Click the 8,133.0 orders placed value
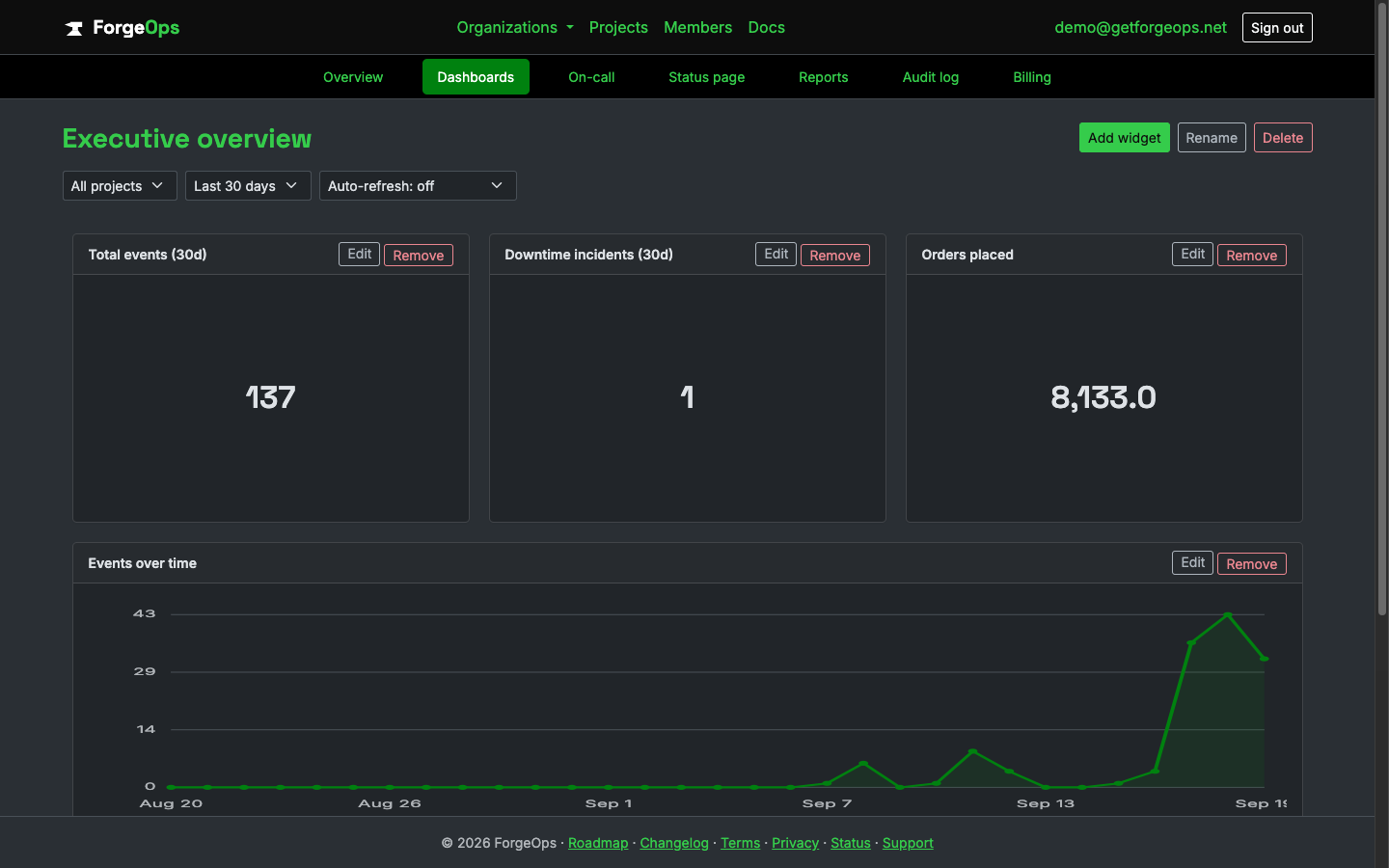1389x868 pixels. 1103,397
